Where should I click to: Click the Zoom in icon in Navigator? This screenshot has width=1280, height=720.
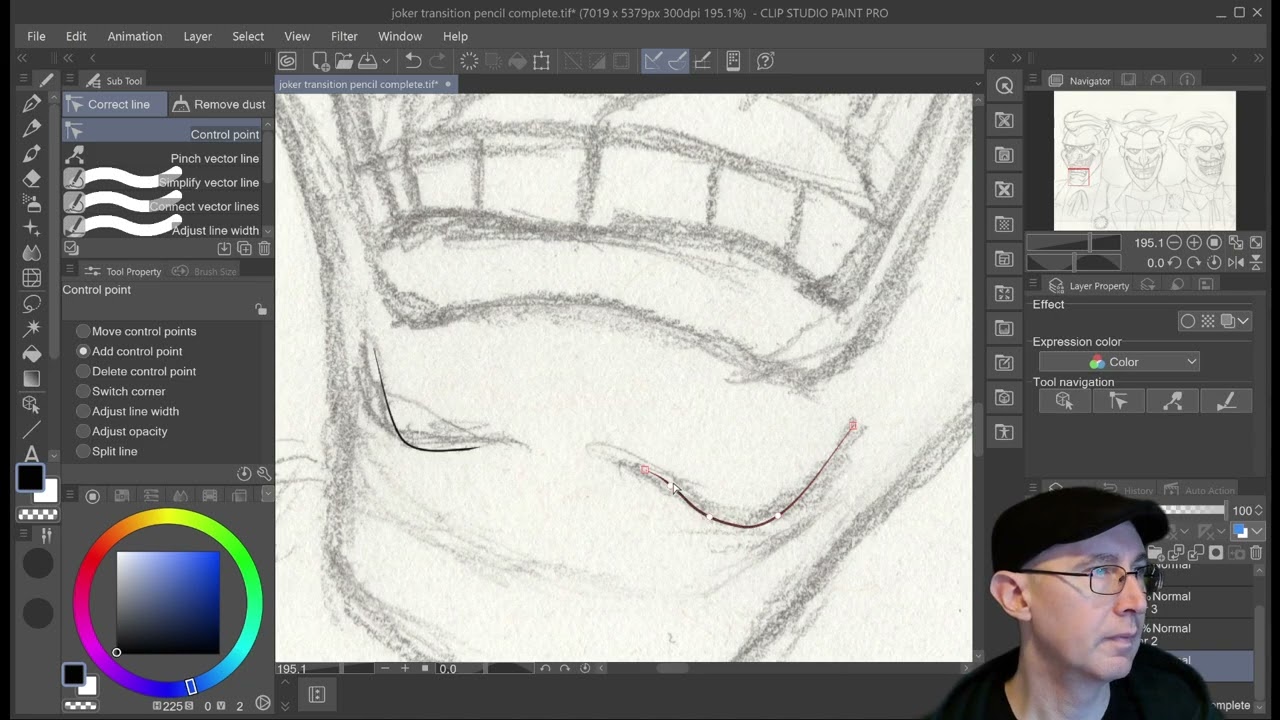coord(1194,242)
